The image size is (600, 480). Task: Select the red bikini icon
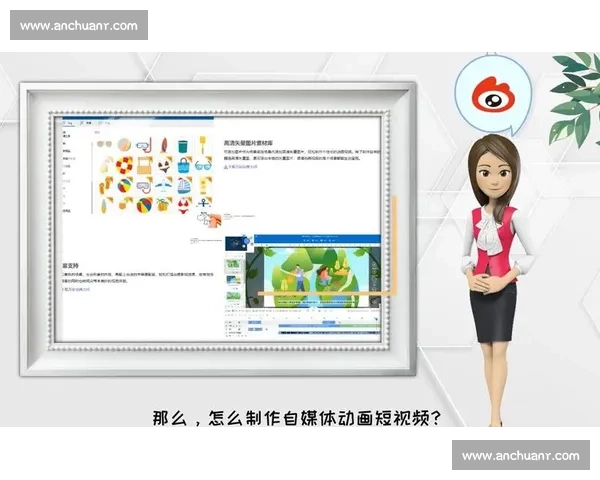[183, 206]
